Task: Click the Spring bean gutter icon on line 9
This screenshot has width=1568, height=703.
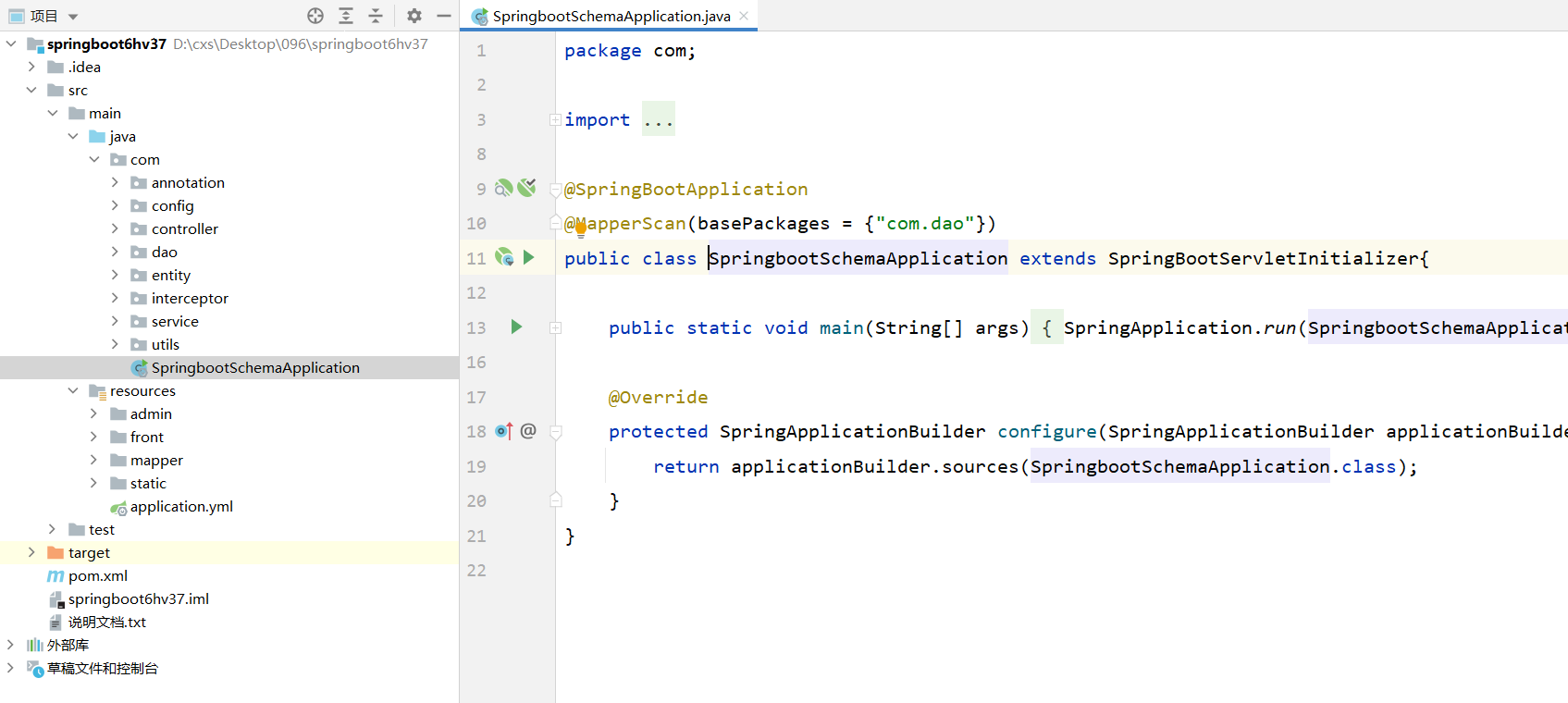Action: click(503, 189)
